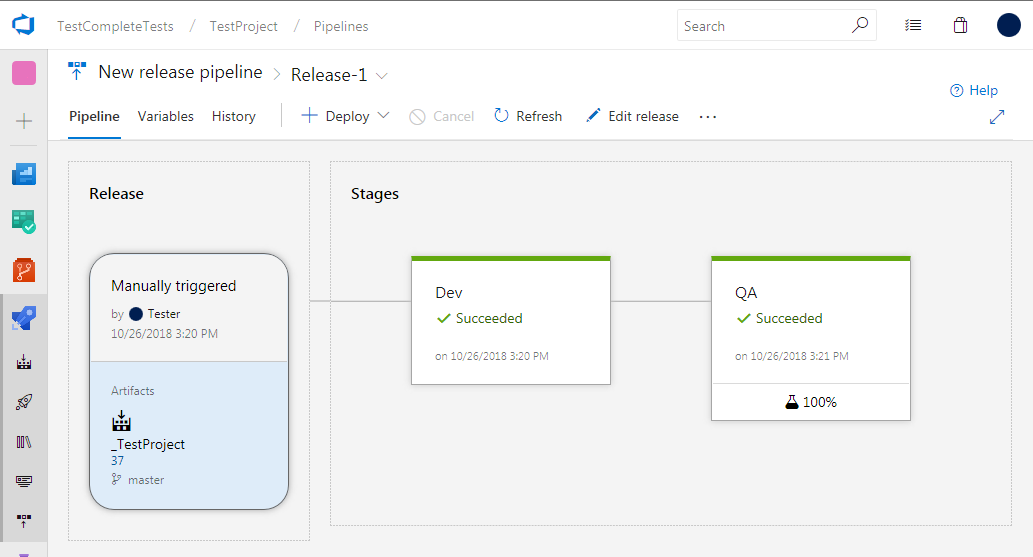Screen dimensions: 1033x557
Task: Toggle full screen view arrow icon
Action: (x=997, y=117)
